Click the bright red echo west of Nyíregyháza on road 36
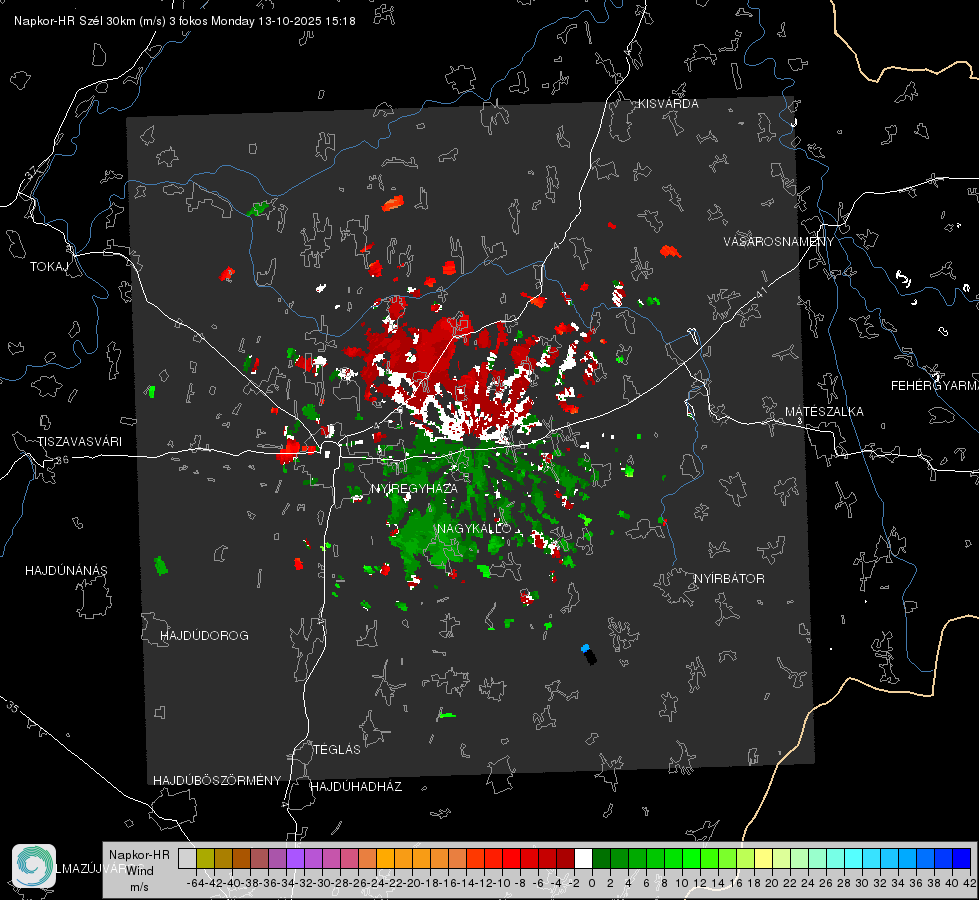Screen dimensions: 979x900 click(290, 450)
